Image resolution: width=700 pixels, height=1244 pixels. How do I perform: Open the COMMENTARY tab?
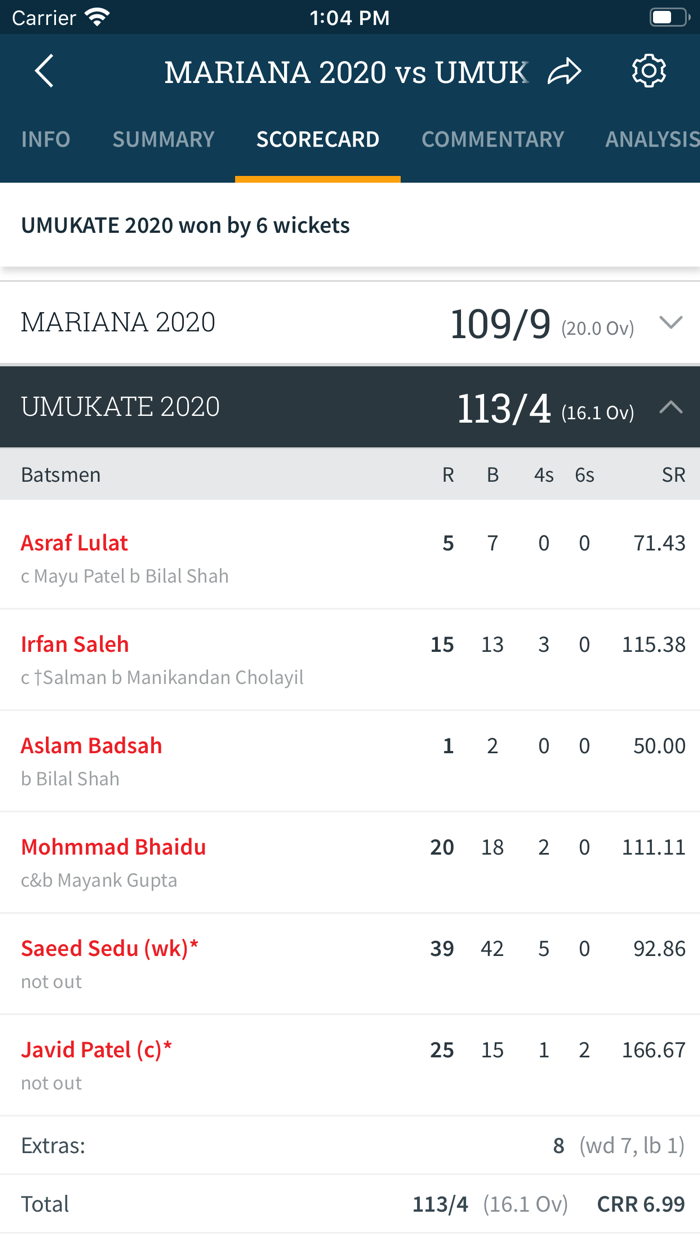pos(493,139)
